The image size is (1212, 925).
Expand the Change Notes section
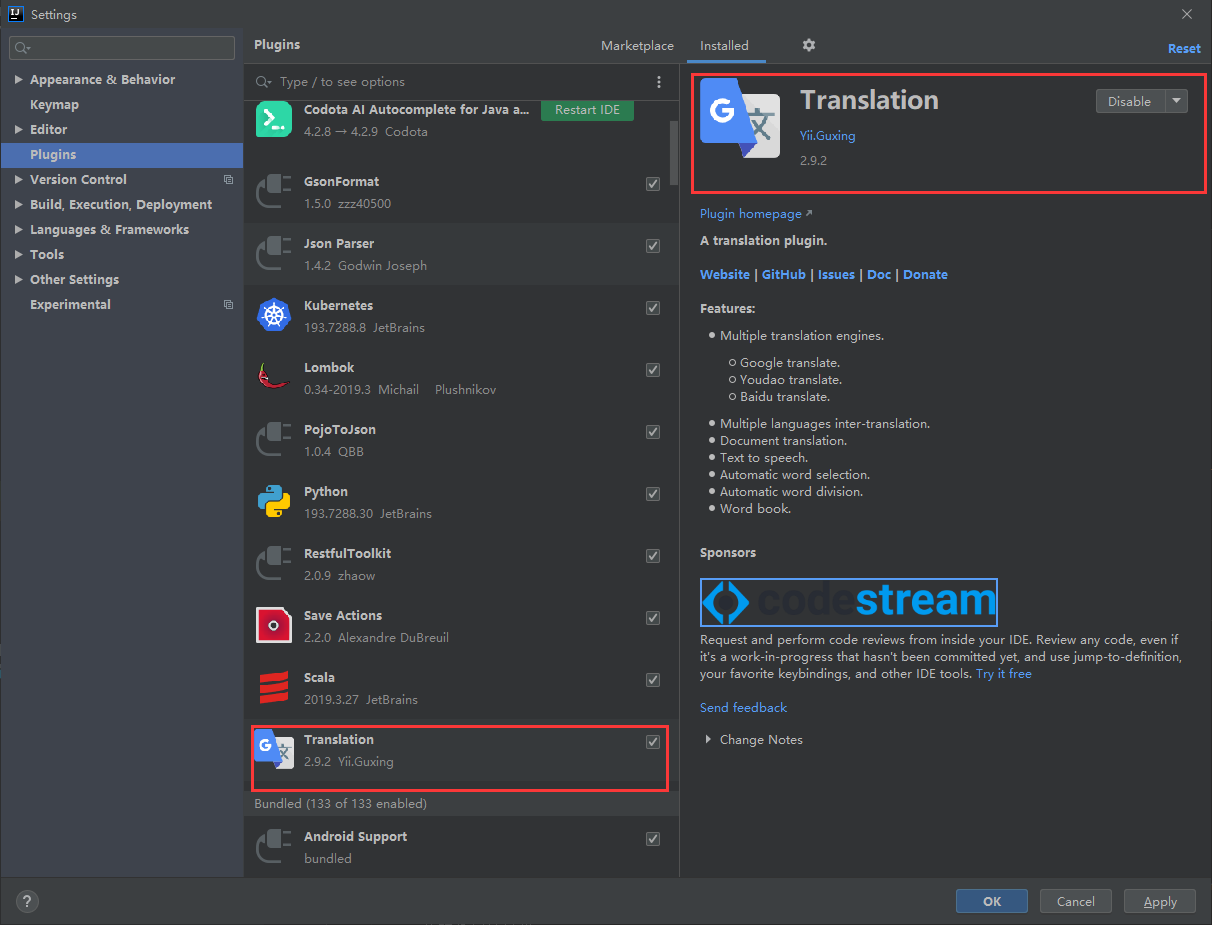click(708, 740)
